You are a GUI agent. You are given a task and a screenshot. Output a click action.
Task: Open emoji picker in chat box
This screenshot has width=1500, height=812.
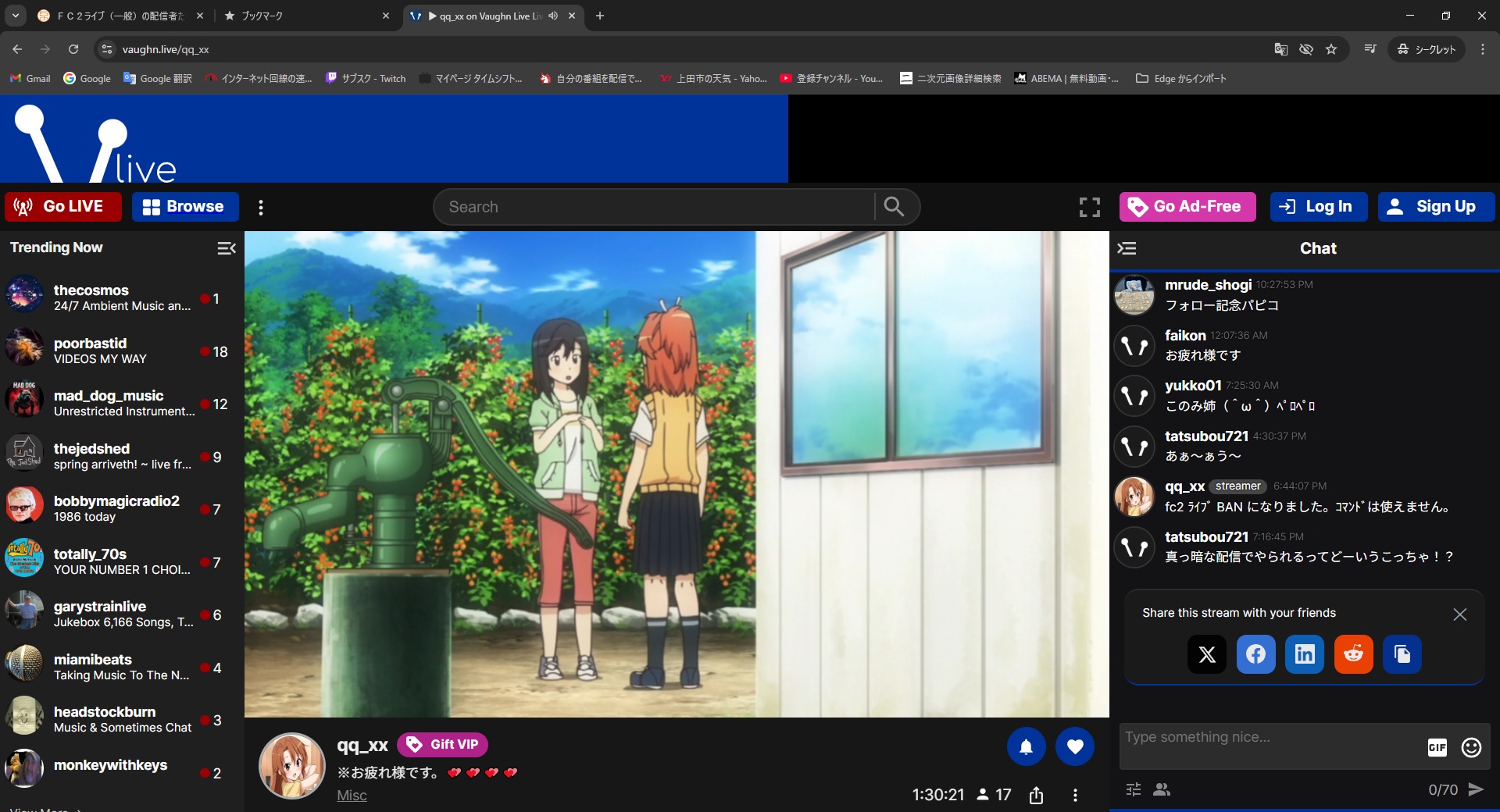pos(1471,747)
